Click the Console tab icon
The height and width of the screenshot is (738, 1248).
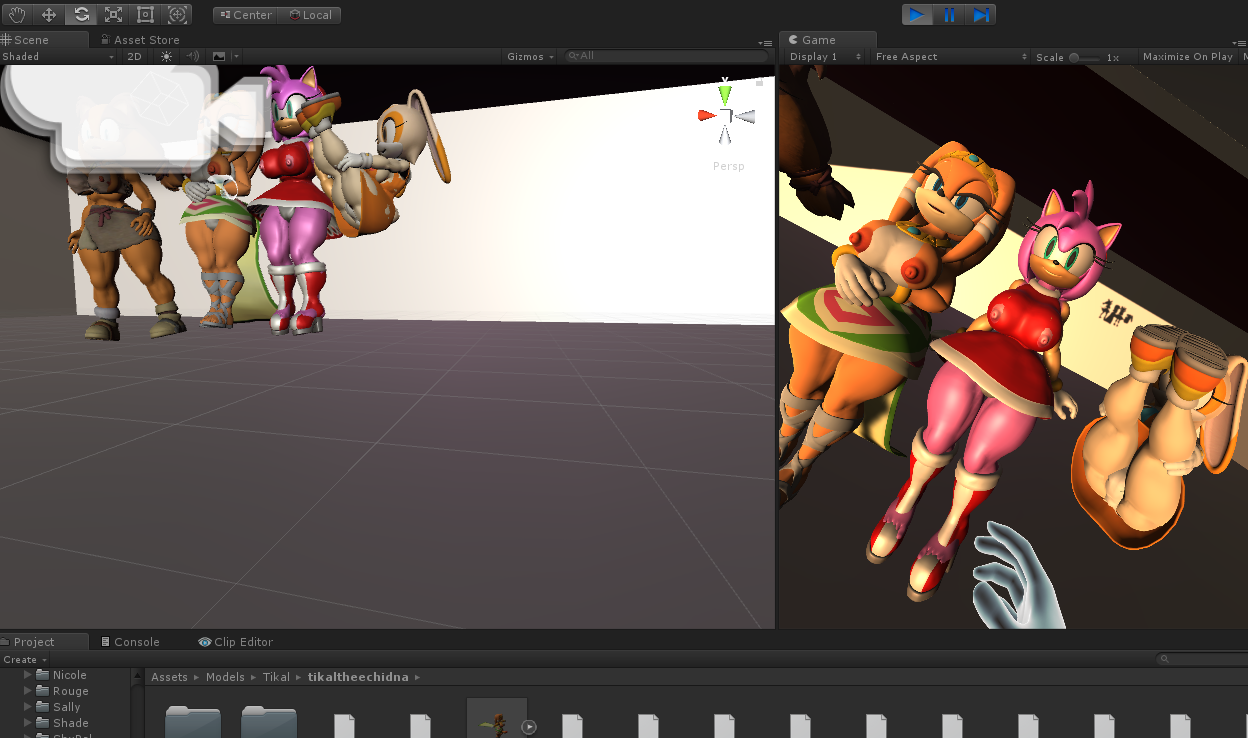point(105,642)
